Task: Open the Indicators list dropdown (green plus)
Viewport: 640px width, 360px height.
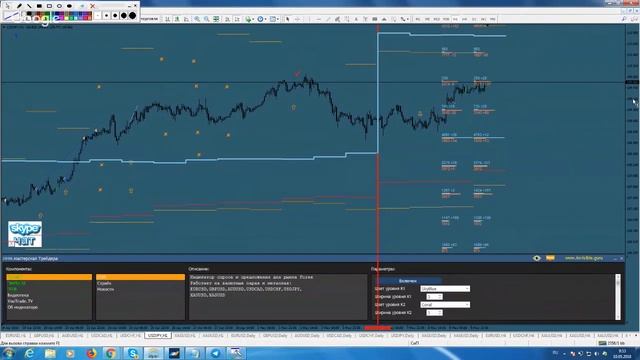Action: coord(249,19)
